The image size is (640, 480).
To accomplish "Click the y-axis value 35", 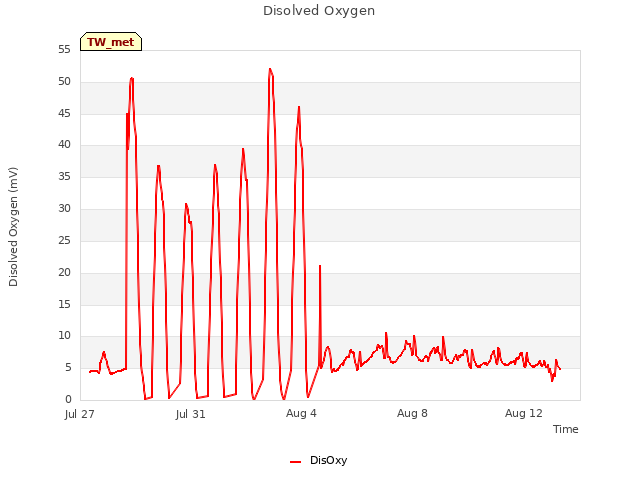I will click(64, 177).
